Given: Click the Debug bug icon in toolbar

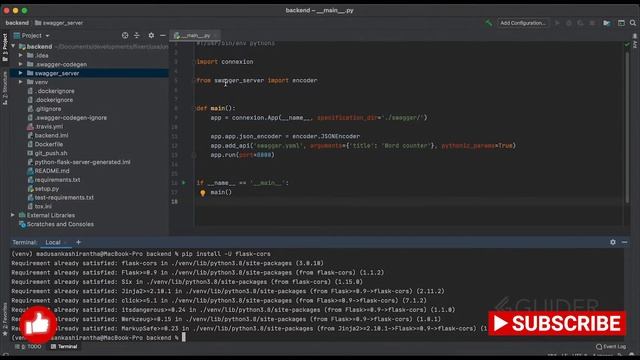Looking at the screenshot, I should (x=569, y=23).
